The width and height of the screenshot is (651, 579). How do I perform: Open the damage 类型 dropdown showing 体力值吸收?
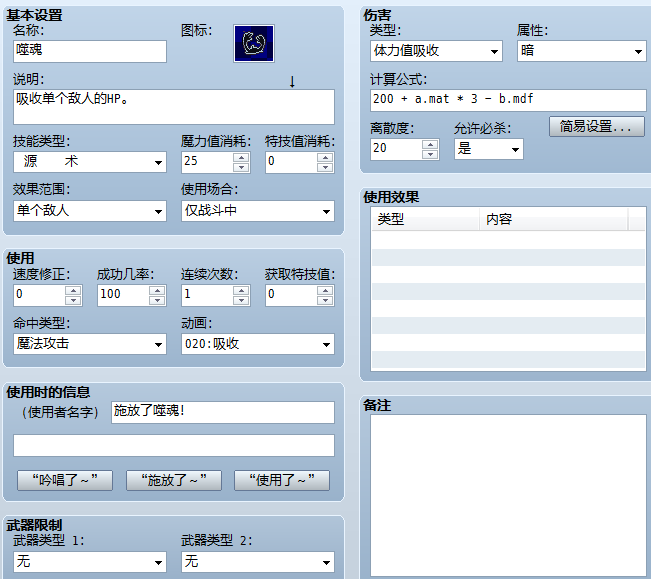(436, 51)
